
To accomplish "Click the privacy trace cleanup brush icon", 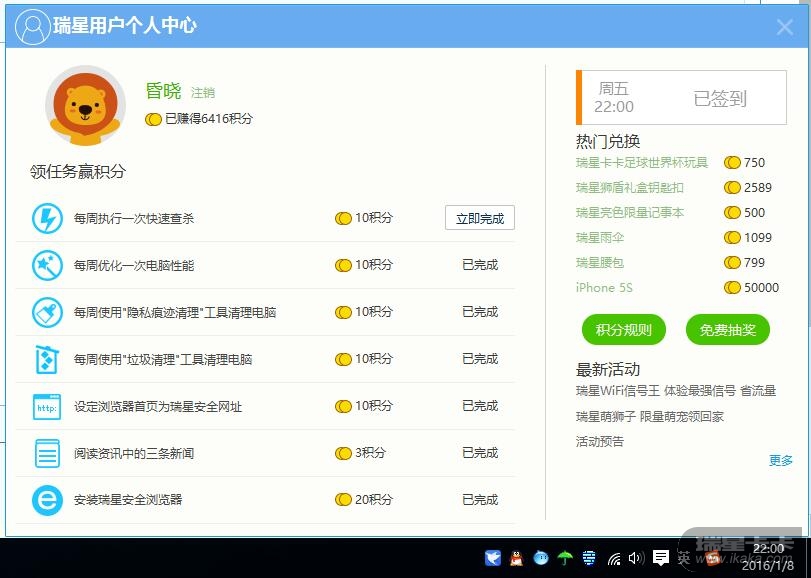I will 47,312.
